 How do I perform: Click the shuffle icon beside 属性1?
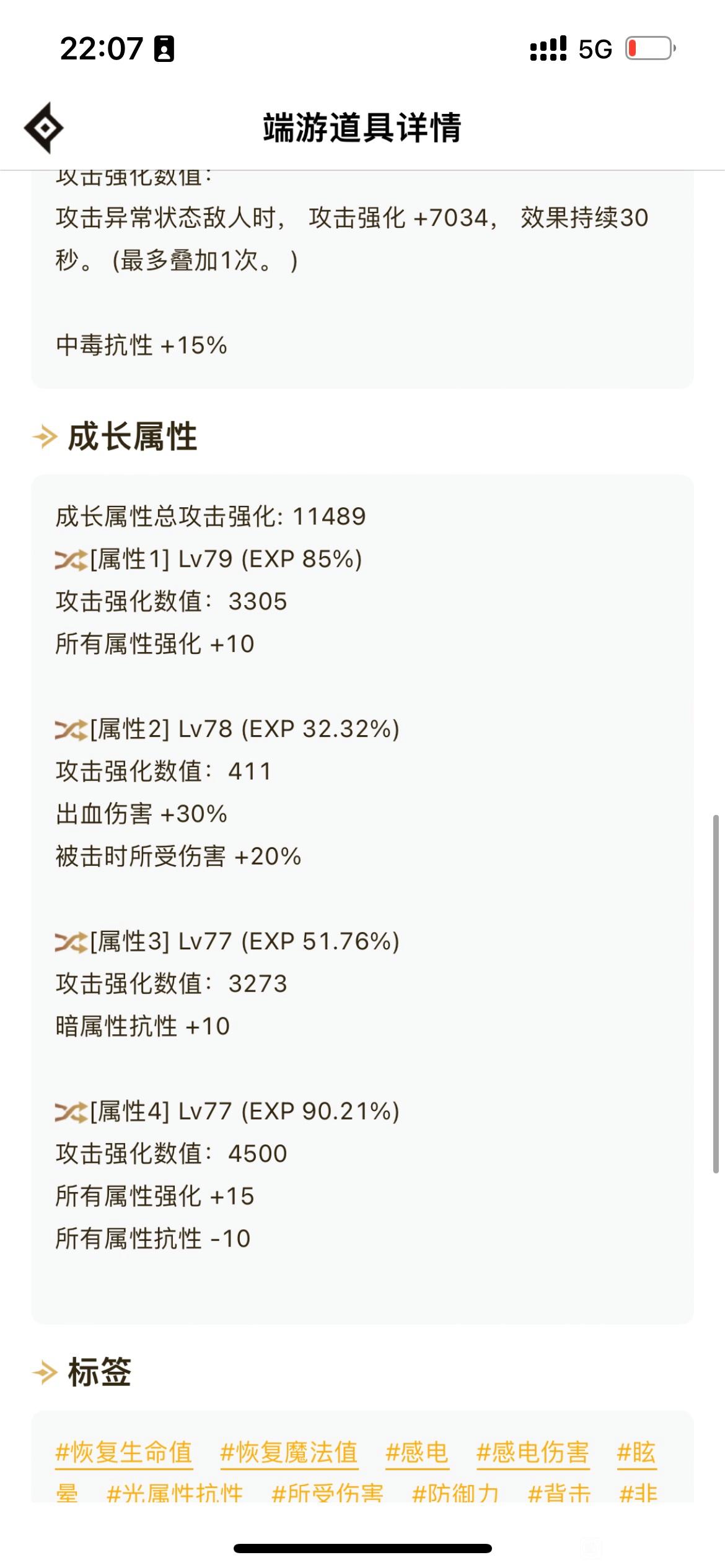71,560
